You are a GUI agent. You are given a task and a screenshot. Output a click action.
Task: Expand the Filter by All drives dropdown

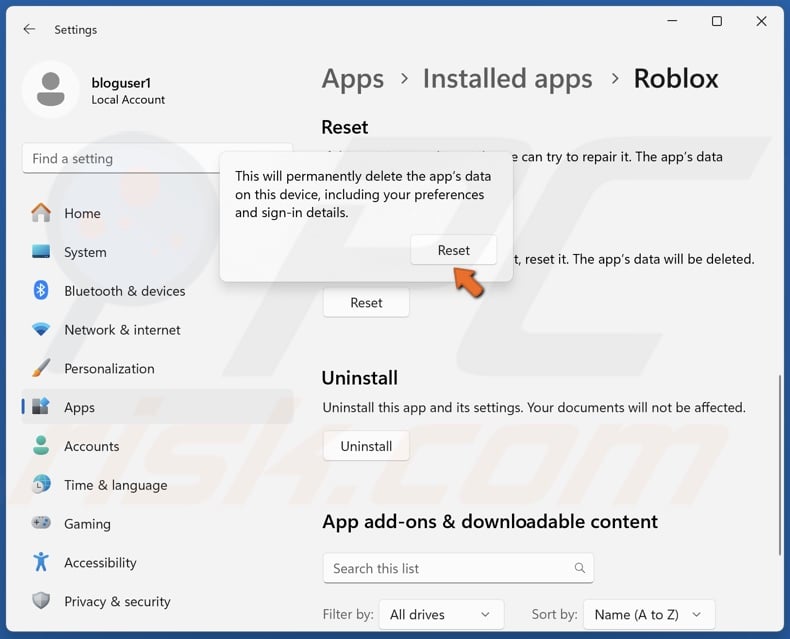[441, 614]
